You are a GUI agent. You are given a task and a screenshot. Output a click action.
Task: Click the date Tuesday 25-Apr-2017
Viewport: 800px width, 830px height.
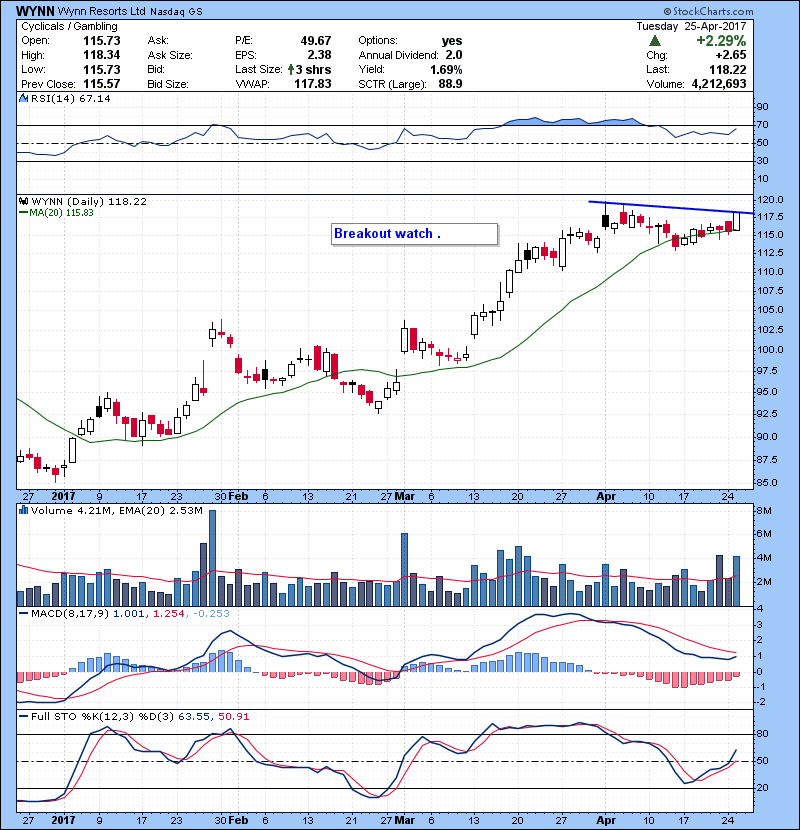691,26
